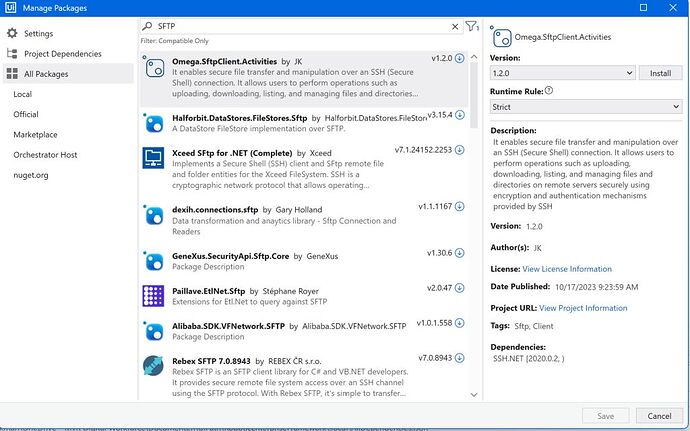Select the GeneXus.SecurityApi.Sftp.Core package title
The width and height of the screenshot is (690, 431).
[x=231, y=256]
